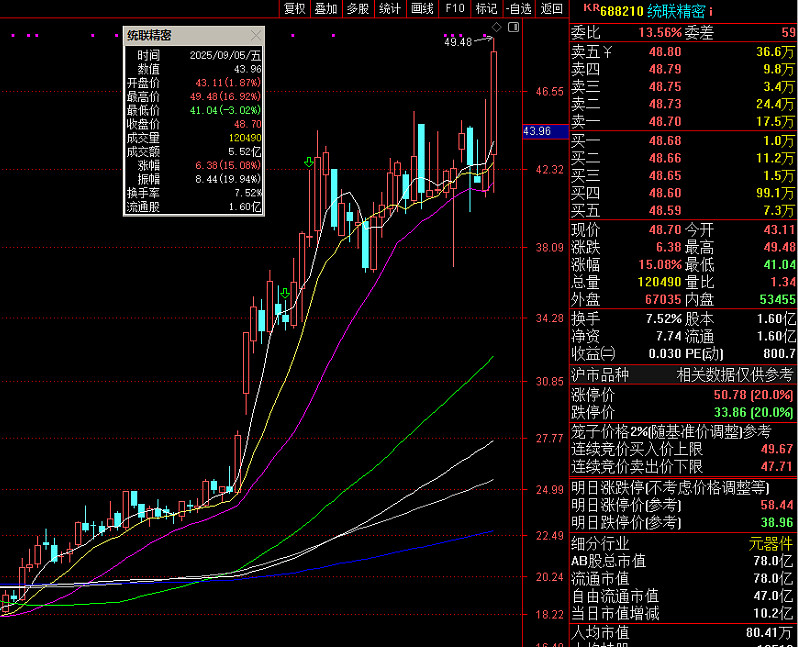Expand the 统计 statistics menu
798x647 pixels.
click(x=390, y=9)
